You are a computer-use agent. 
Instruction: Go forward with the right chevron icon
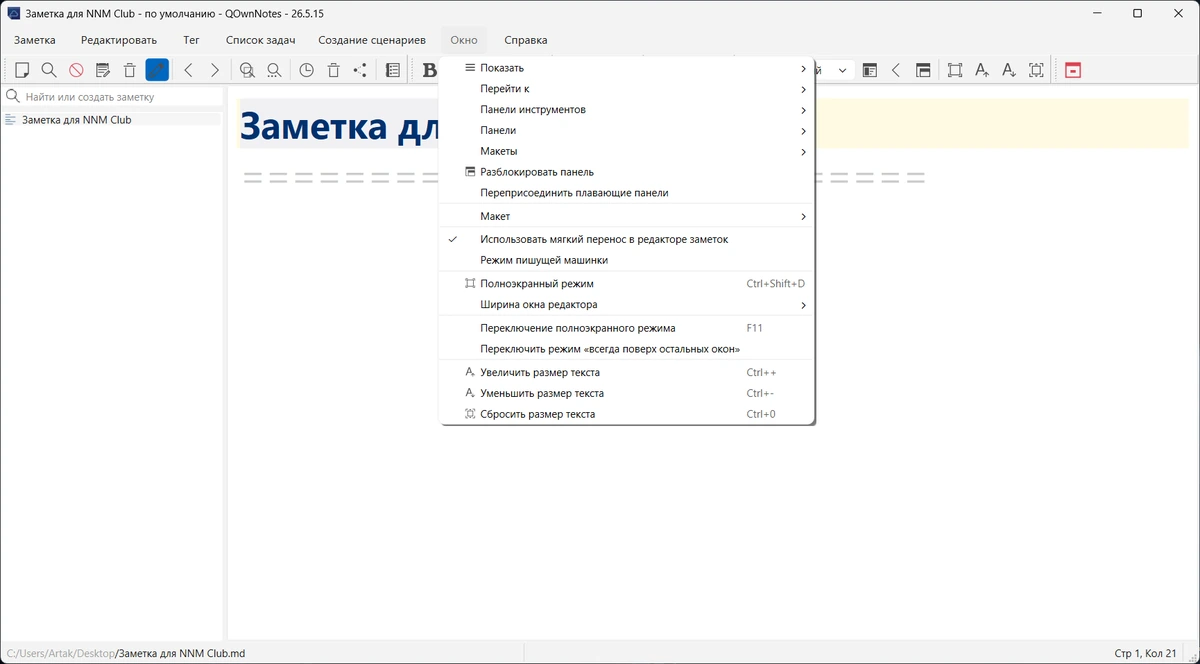click(214, 70)
